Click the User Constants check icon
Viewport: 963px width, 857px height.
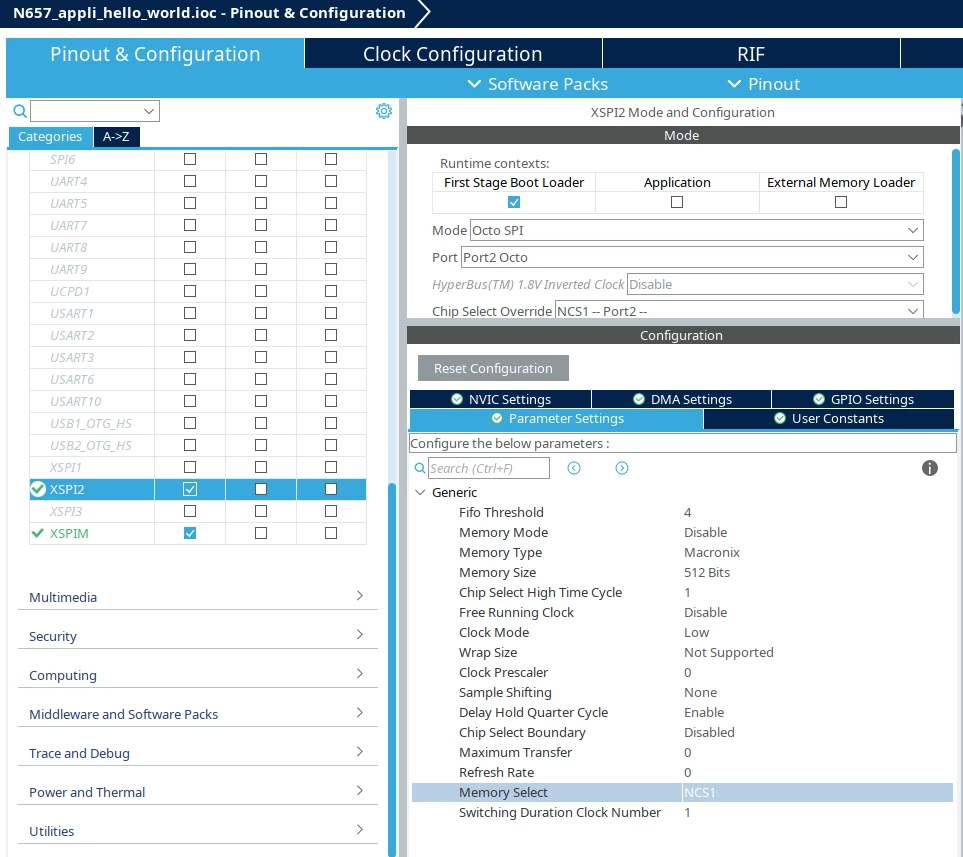coord(780,418)
